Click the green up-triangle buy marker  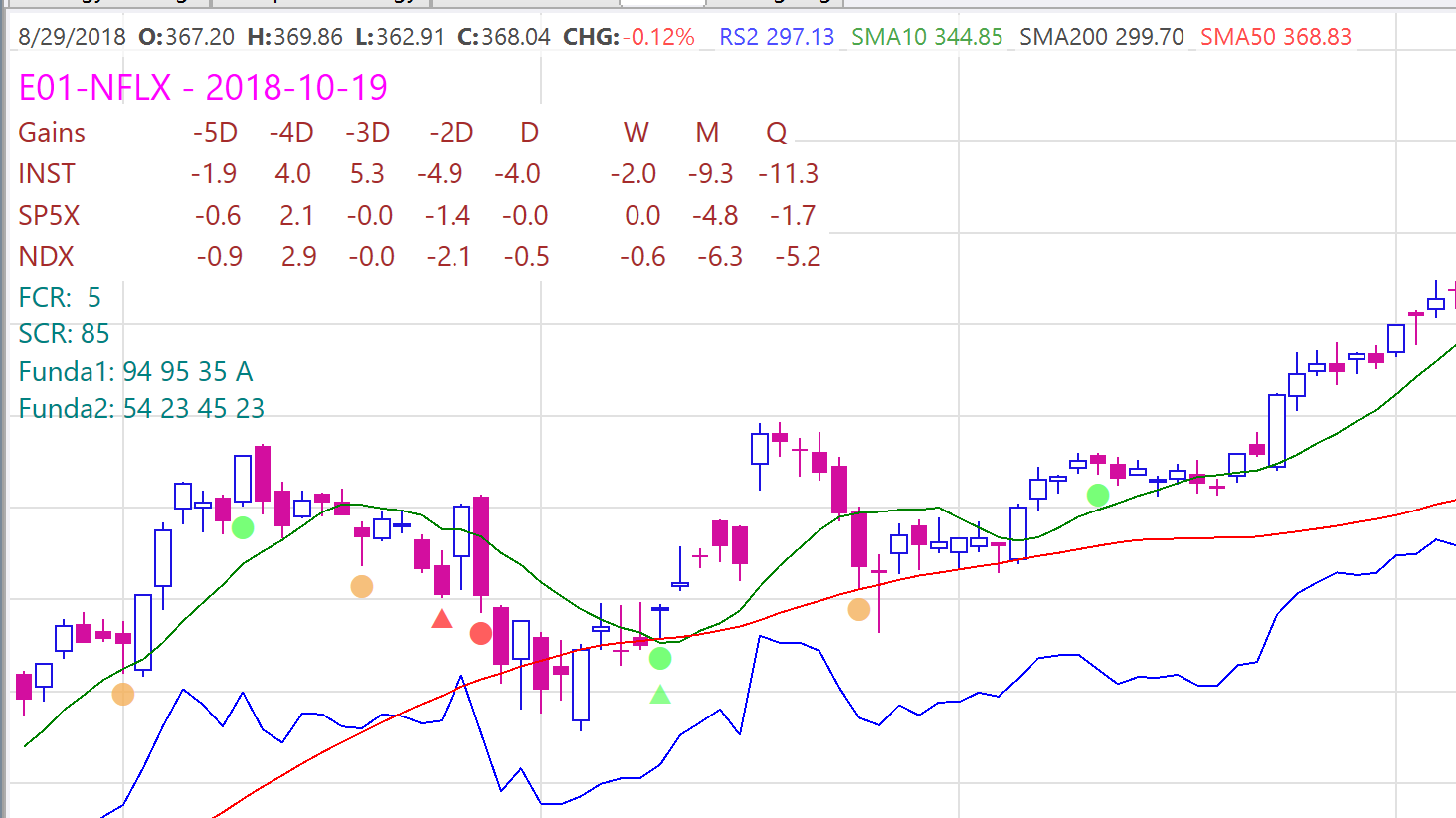660,695
